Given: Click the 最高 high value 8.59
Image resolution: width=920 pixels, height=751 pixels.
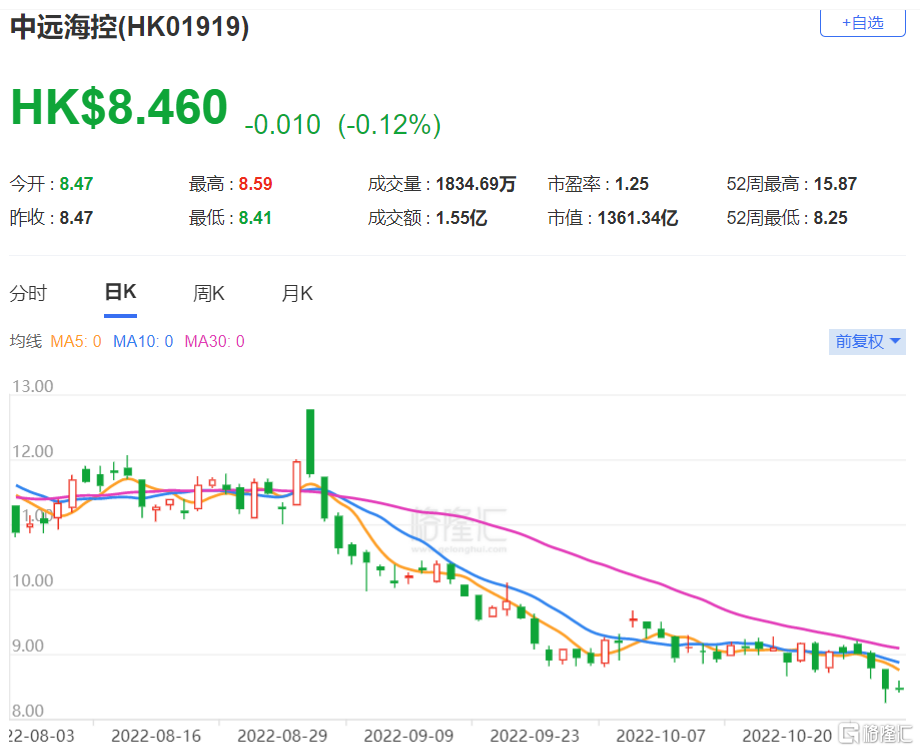Looking at the screenshot, I should click(x=255, y=184).
